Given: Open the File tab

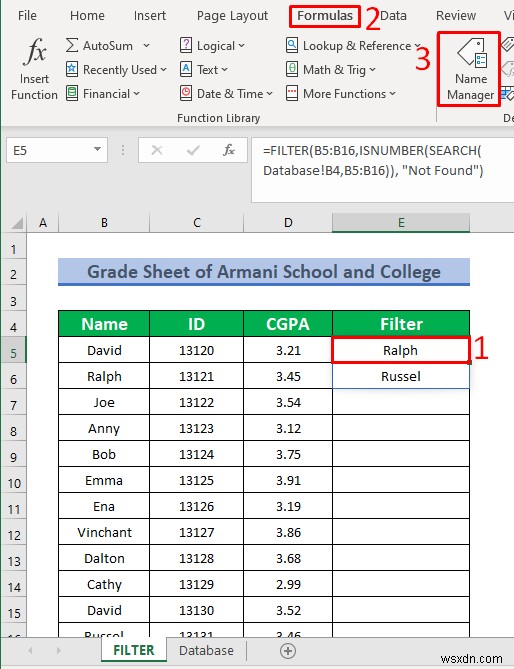Looking at the screenshot, I should (27, 16).
